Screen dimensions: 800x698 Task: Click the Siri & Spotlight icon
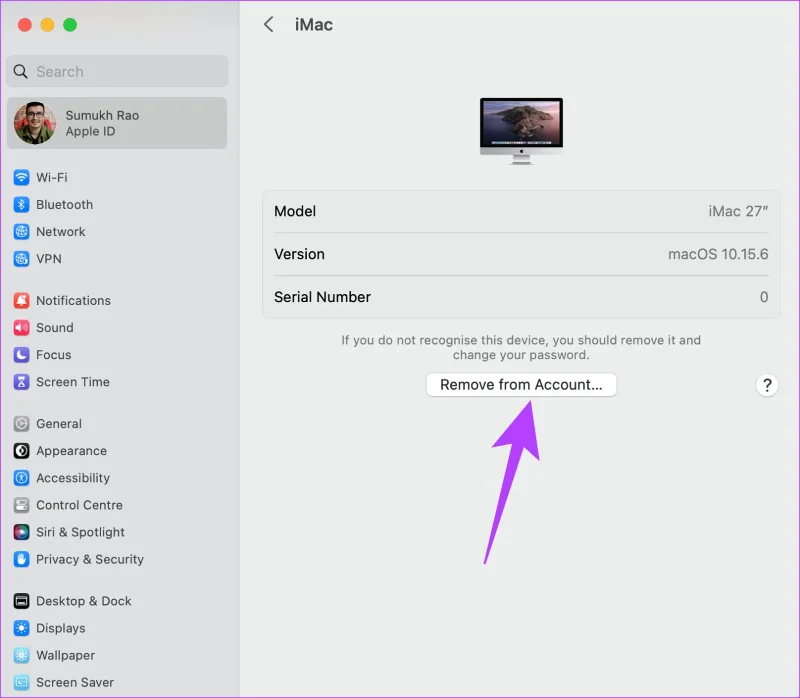[21, 532]
